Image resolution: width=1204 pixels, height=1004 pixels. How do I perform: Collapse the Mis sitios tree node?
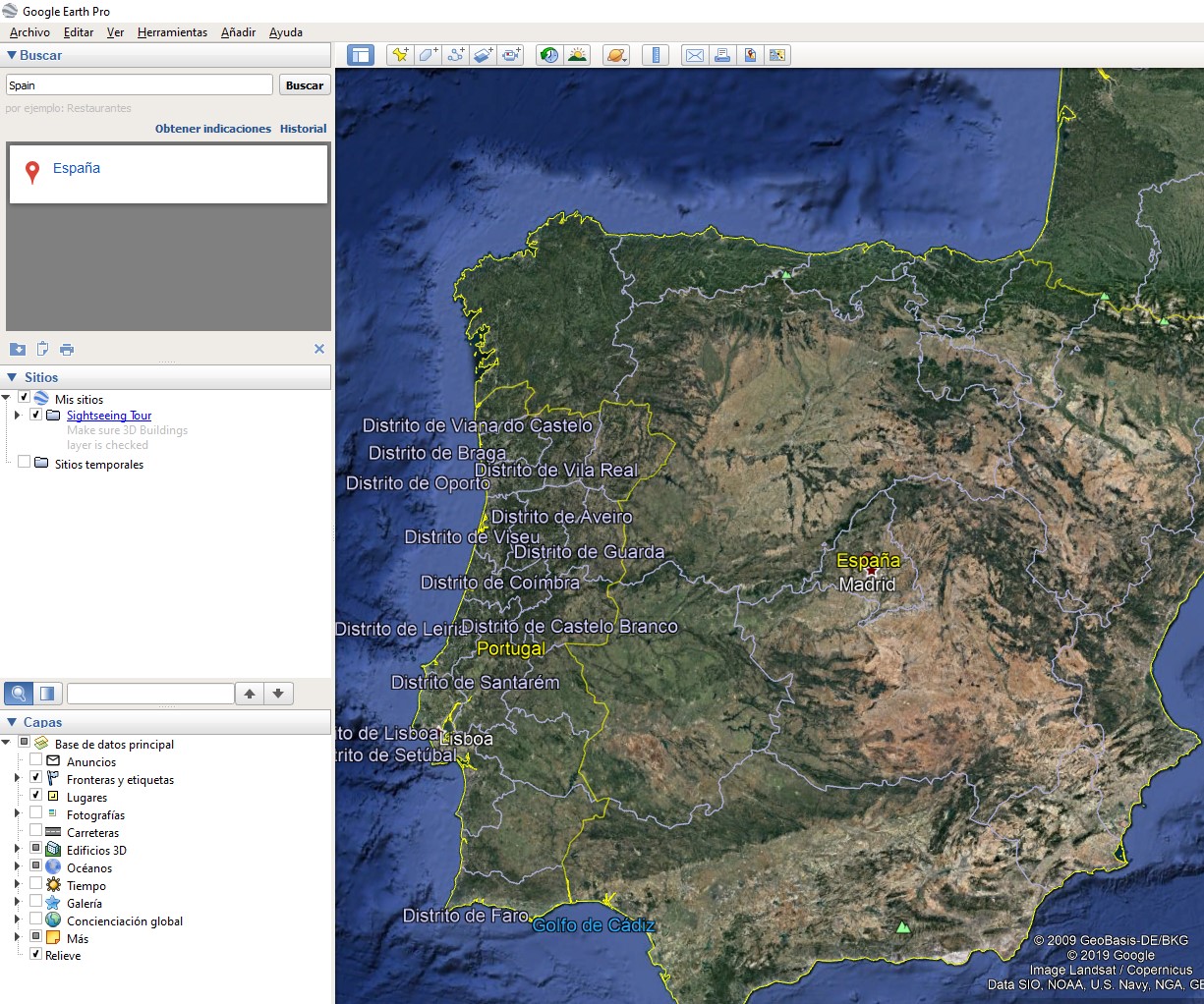(x=6, y=399)
